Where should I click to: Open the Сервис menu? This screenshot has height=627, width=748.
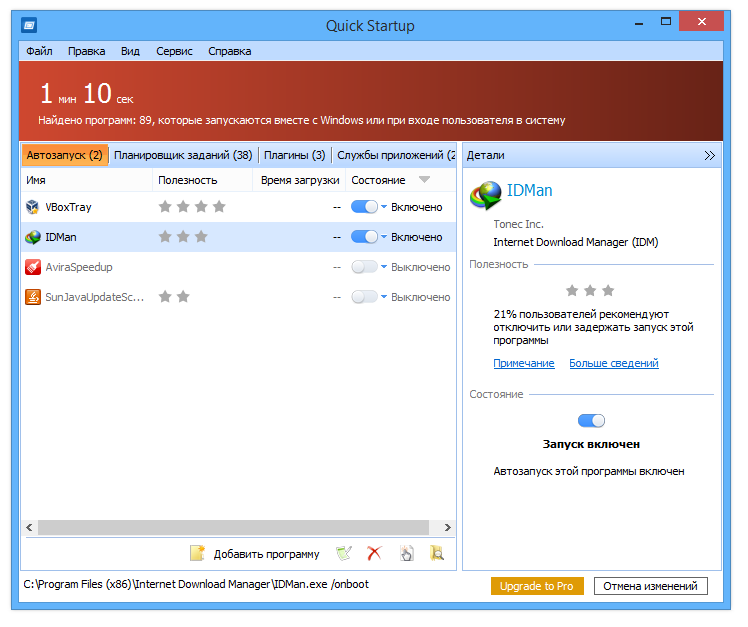pos(174,51)
